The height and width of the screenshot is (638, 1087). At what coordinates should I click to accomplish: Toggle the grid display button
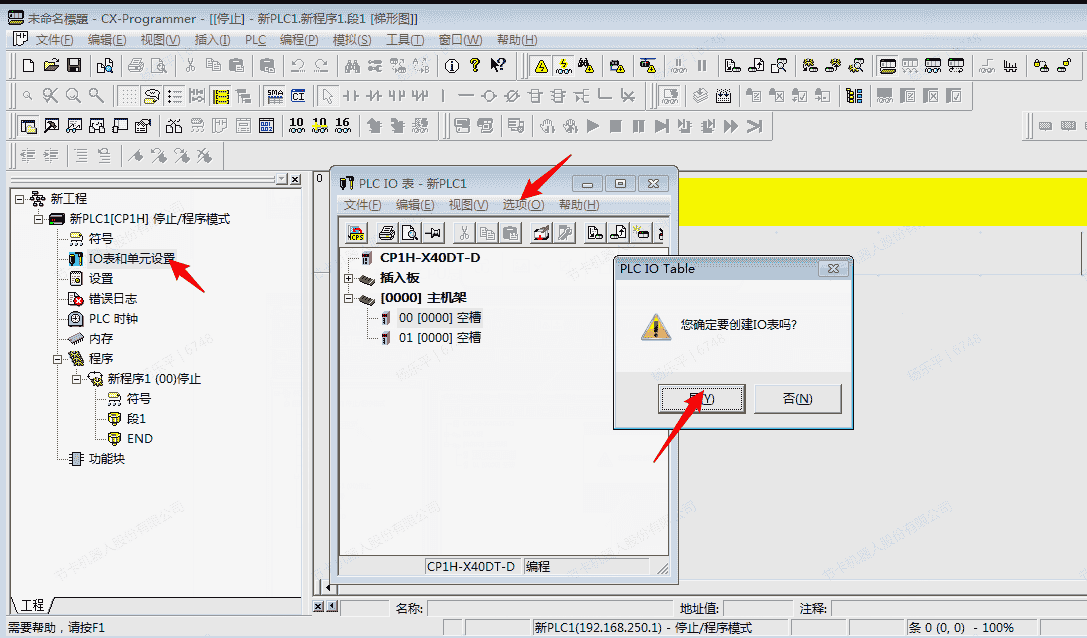(129, 96)
